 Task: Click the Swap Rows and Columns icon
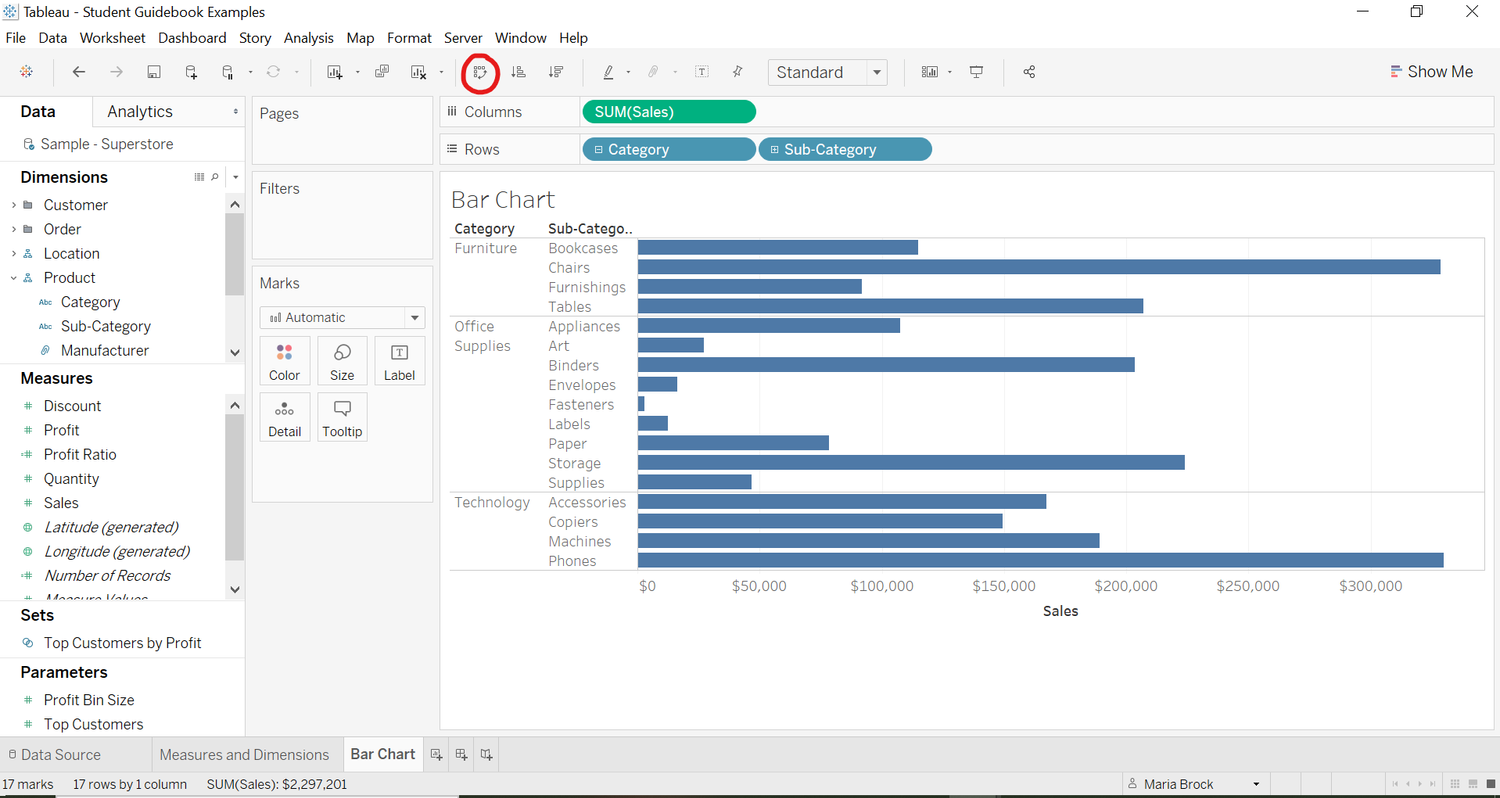coord(480,72)
